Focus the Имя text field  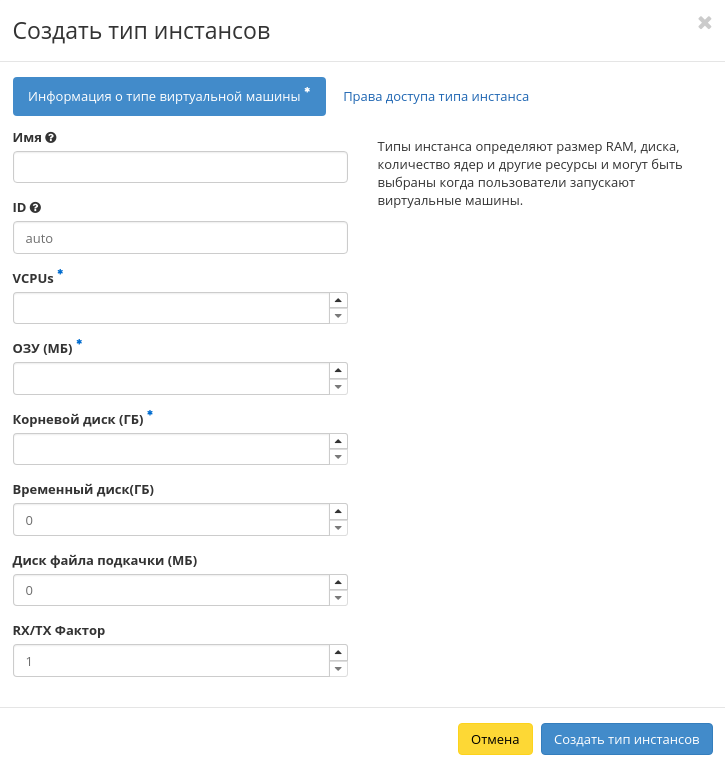pyautogui.click(x=180, y=167)
